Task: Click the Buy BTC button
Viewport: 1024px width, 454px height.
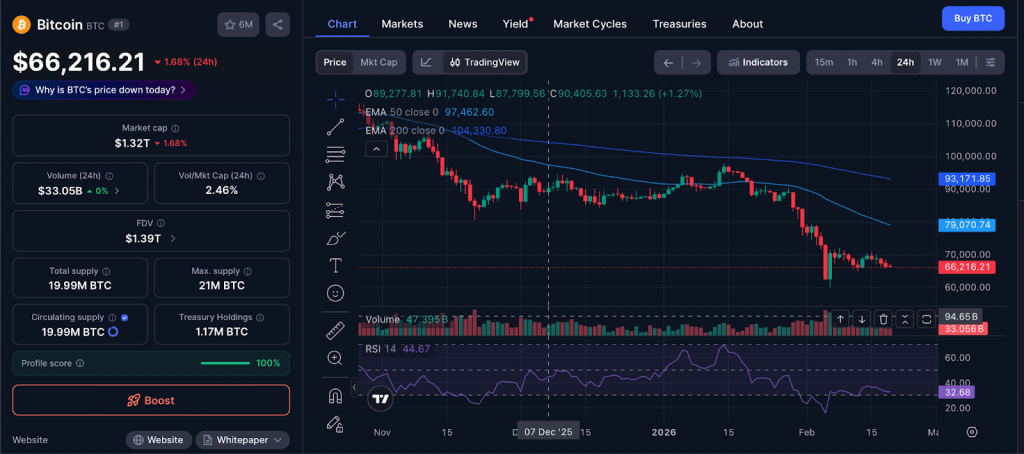Action: [972, 18]
